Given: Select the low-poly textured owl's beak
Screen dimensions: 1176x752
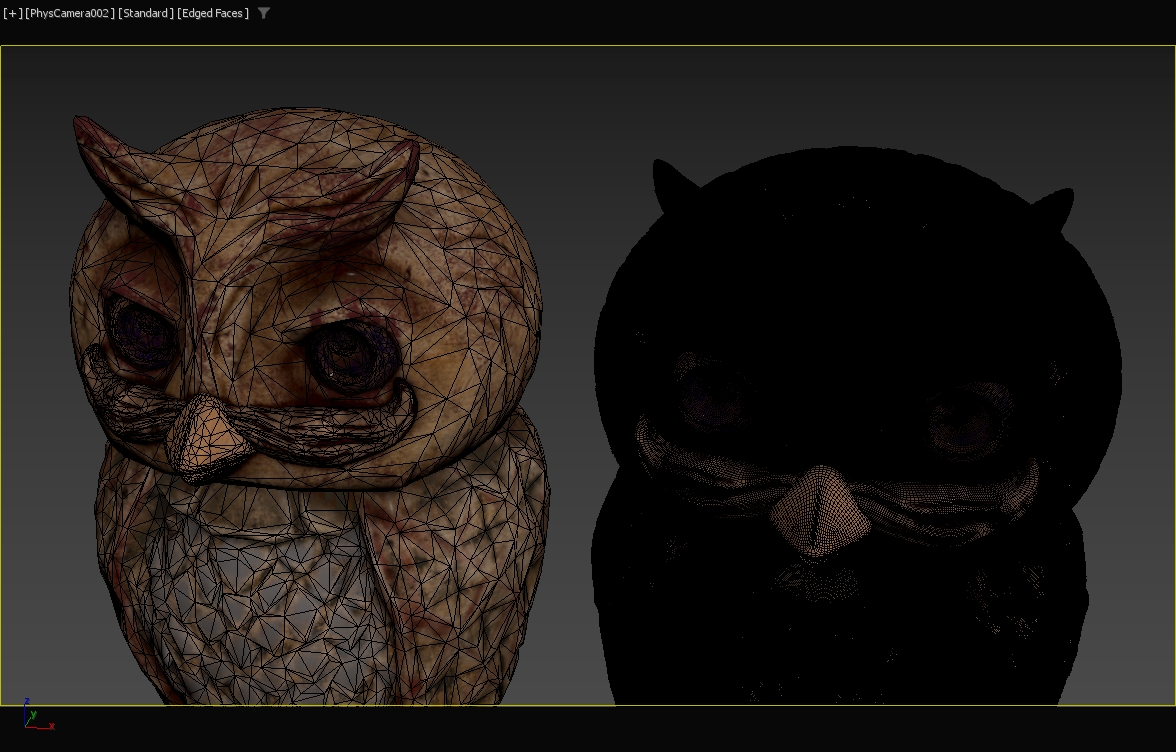Looking at the screenshot, I should [x=206, y=434].
